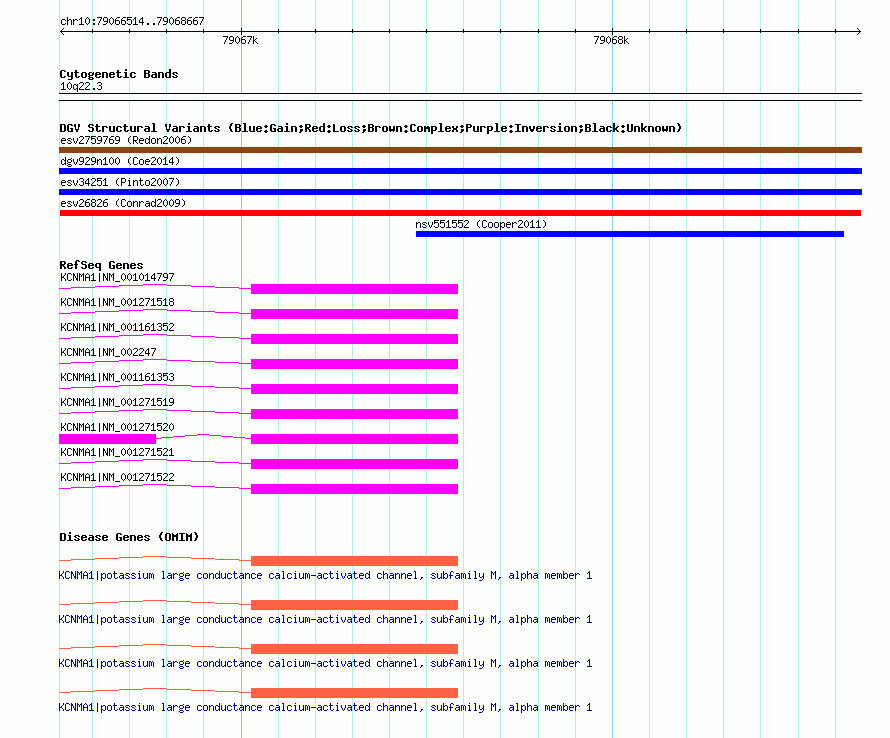Click the third orange OMIM KCNMA1 exon bar
Screen dimensions: 890x738
[x=354, y=649]
